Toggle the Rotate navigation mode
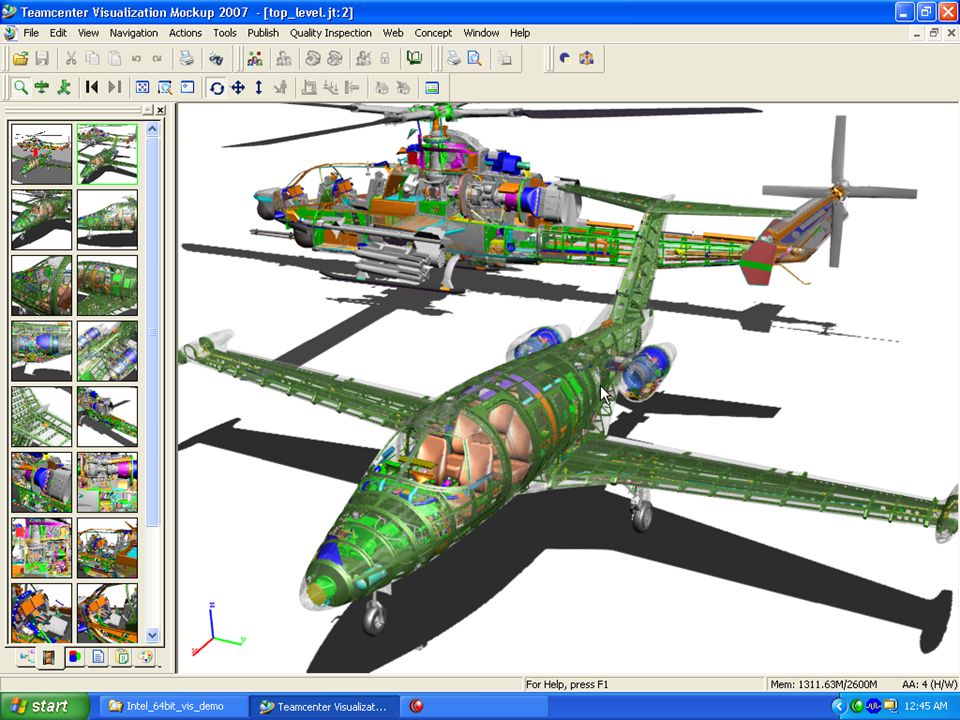The image size is (960, 720). pyautogui.click(x=216, y=88)
